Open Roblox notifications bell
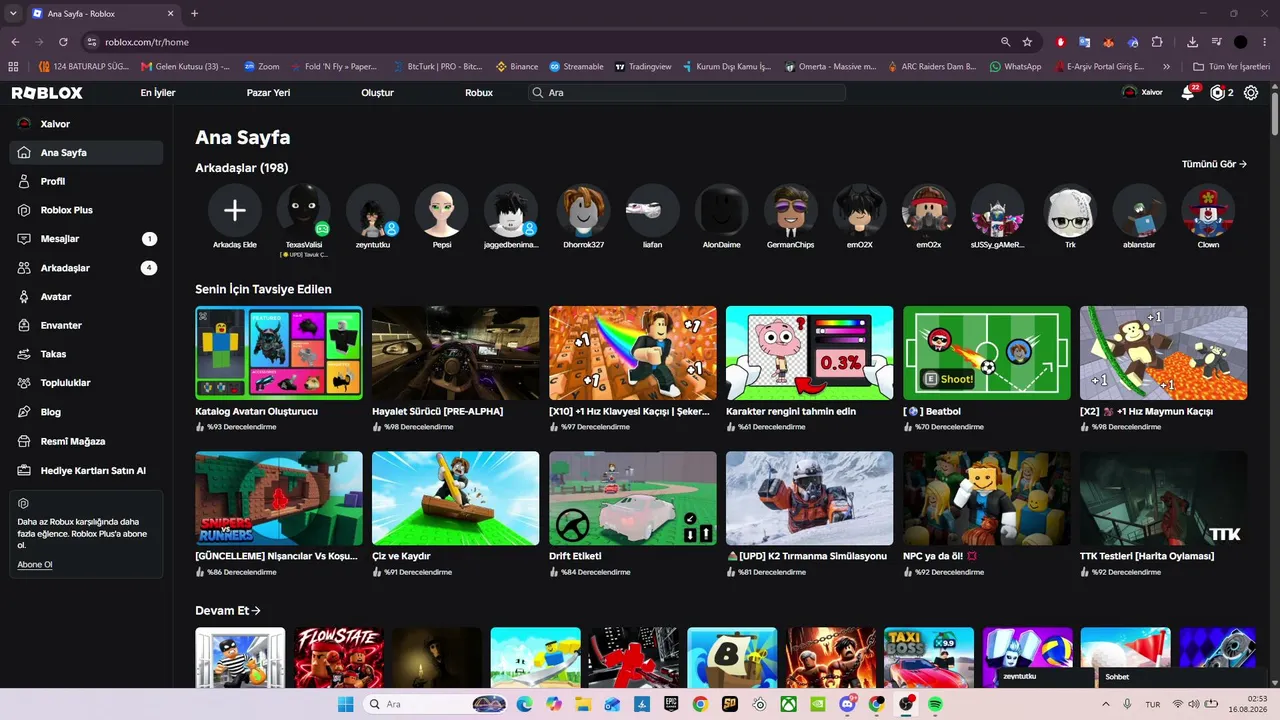The width and height of the screenshot is (1280, 720). tap(1188, 92)
